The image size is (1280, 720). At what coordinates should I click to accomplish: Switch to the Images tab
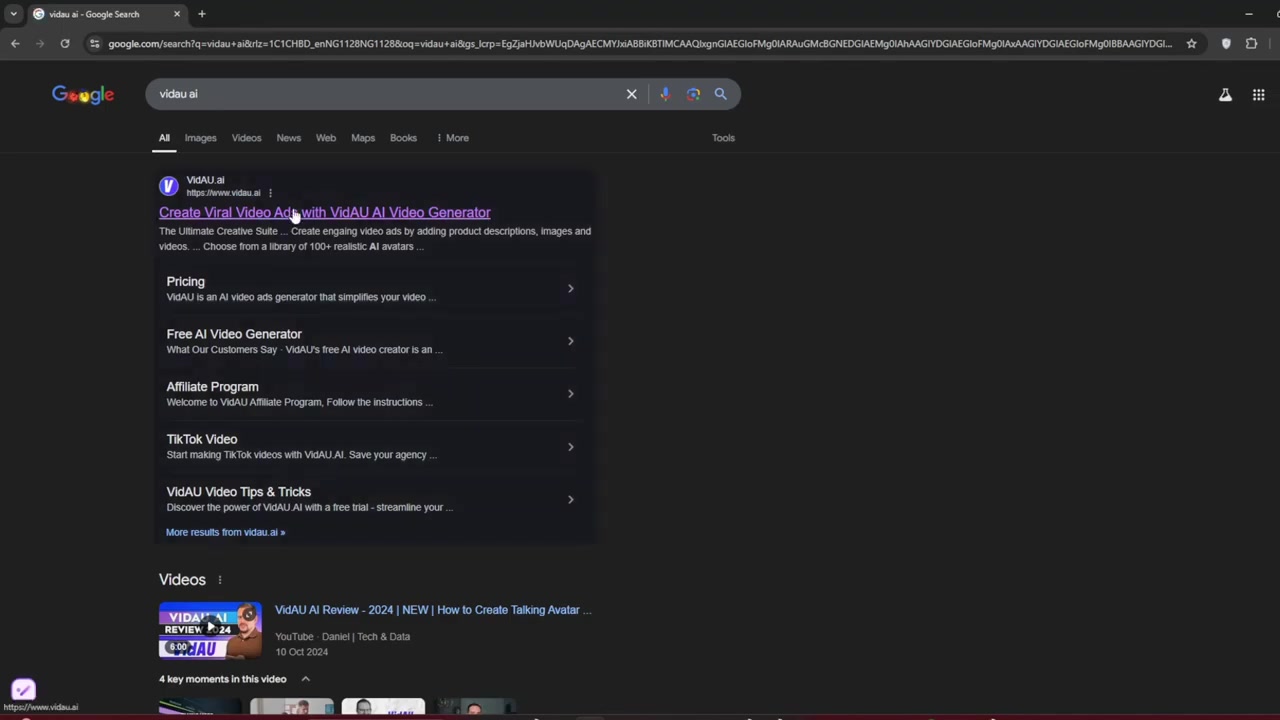[x=200, y=138]
